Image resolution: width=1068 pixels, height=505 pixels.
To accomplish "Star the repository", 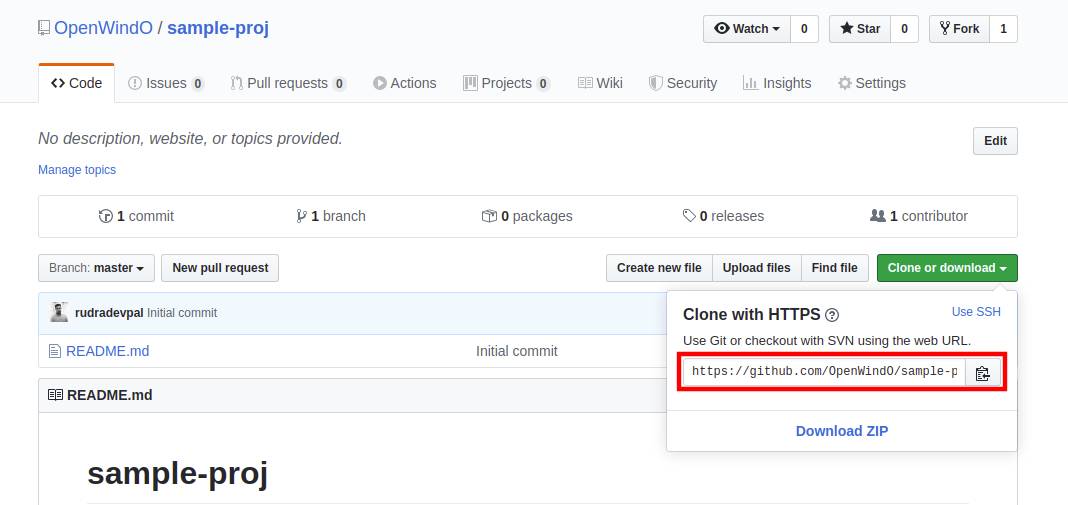I will [860, 29].
